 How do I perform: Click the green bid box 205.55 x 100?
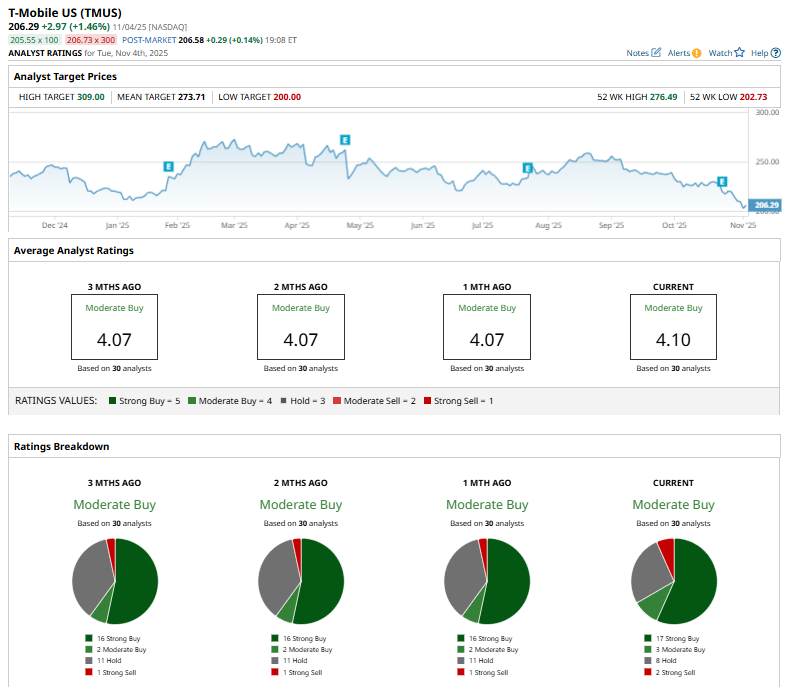[35, 38]
